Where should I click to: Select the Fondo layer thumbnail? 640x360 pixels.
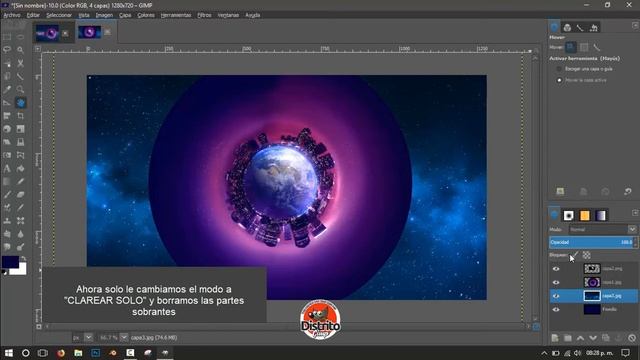(592, 309)
